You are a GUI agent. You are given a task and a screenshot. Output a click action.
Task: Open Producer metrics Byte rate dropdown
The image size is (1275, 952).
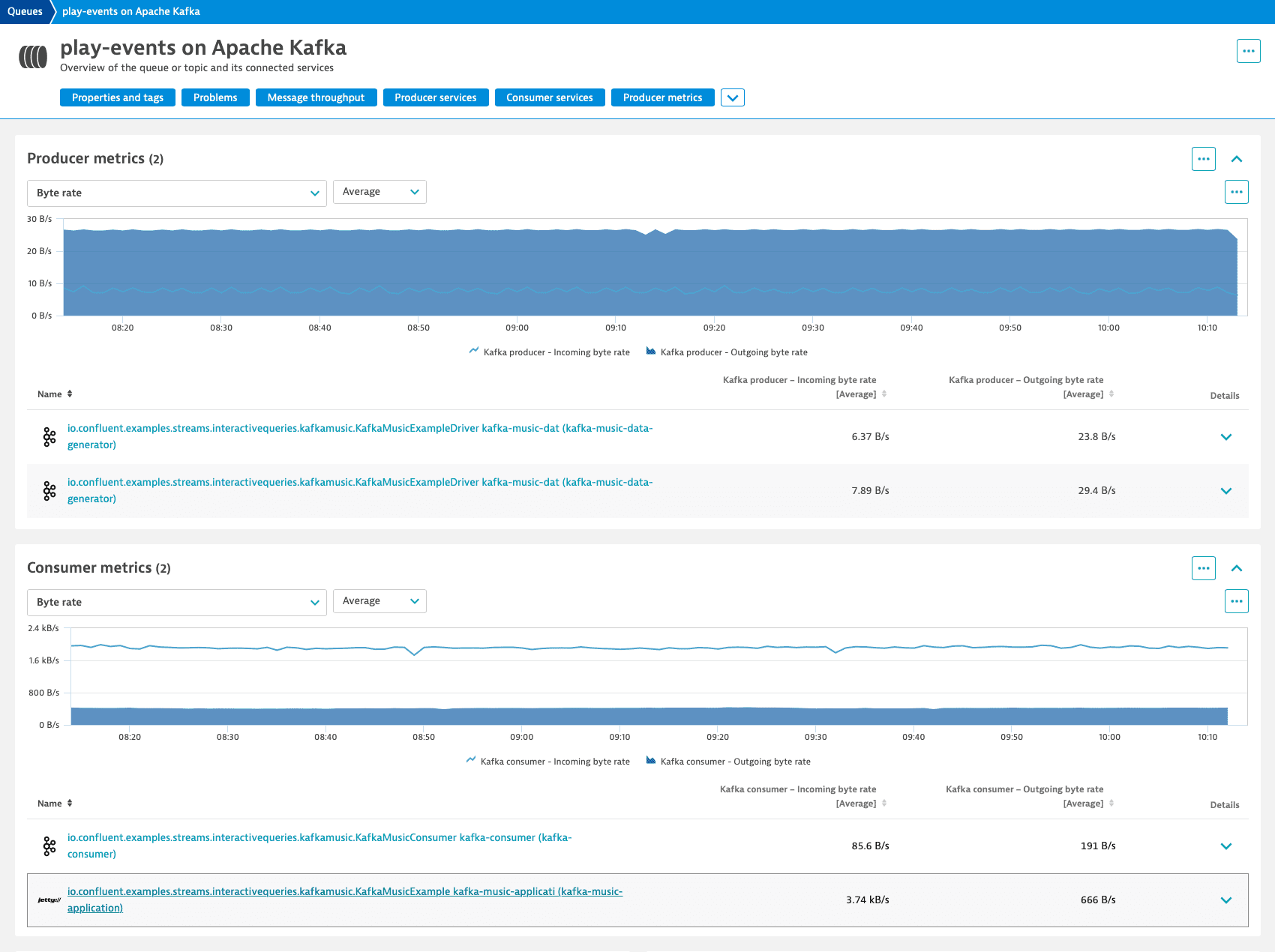(177, 193)
